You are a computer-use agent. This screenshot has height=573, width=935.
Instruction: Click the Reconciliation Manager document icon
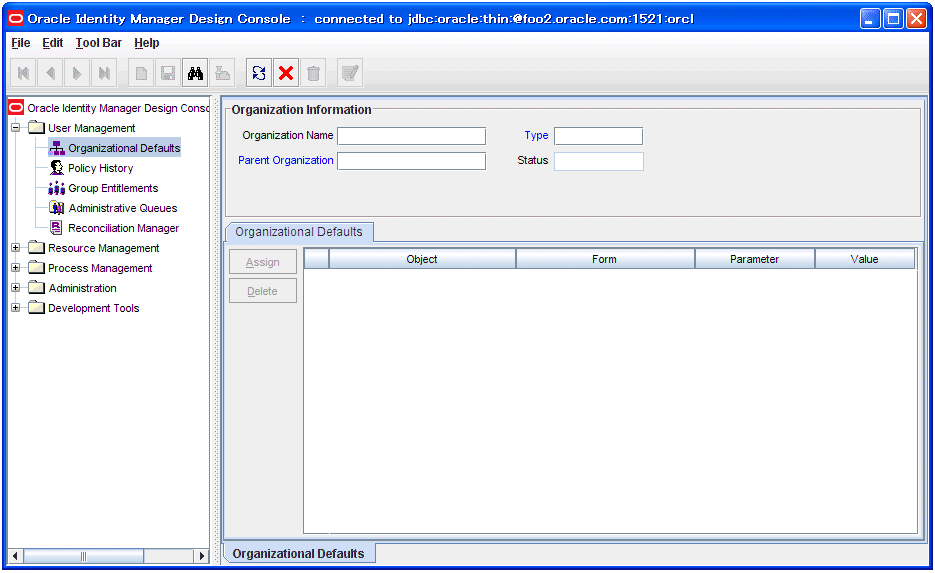click(57, 228)
